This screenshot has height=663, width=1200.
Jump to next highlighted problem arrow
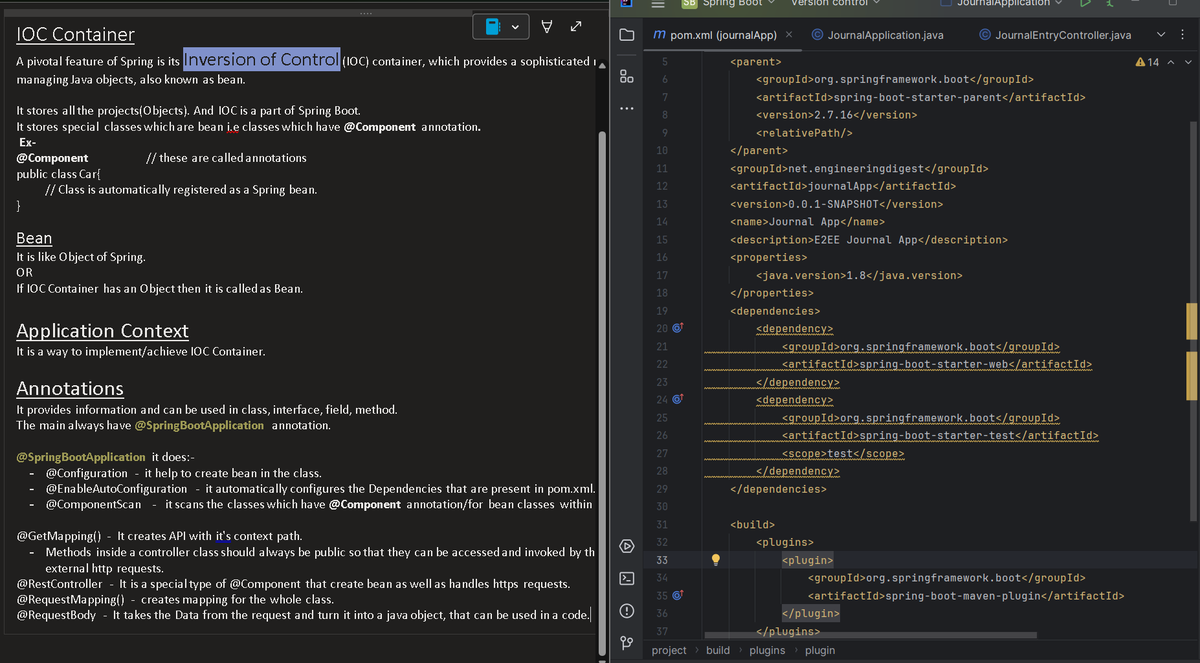click(1188, 62)
